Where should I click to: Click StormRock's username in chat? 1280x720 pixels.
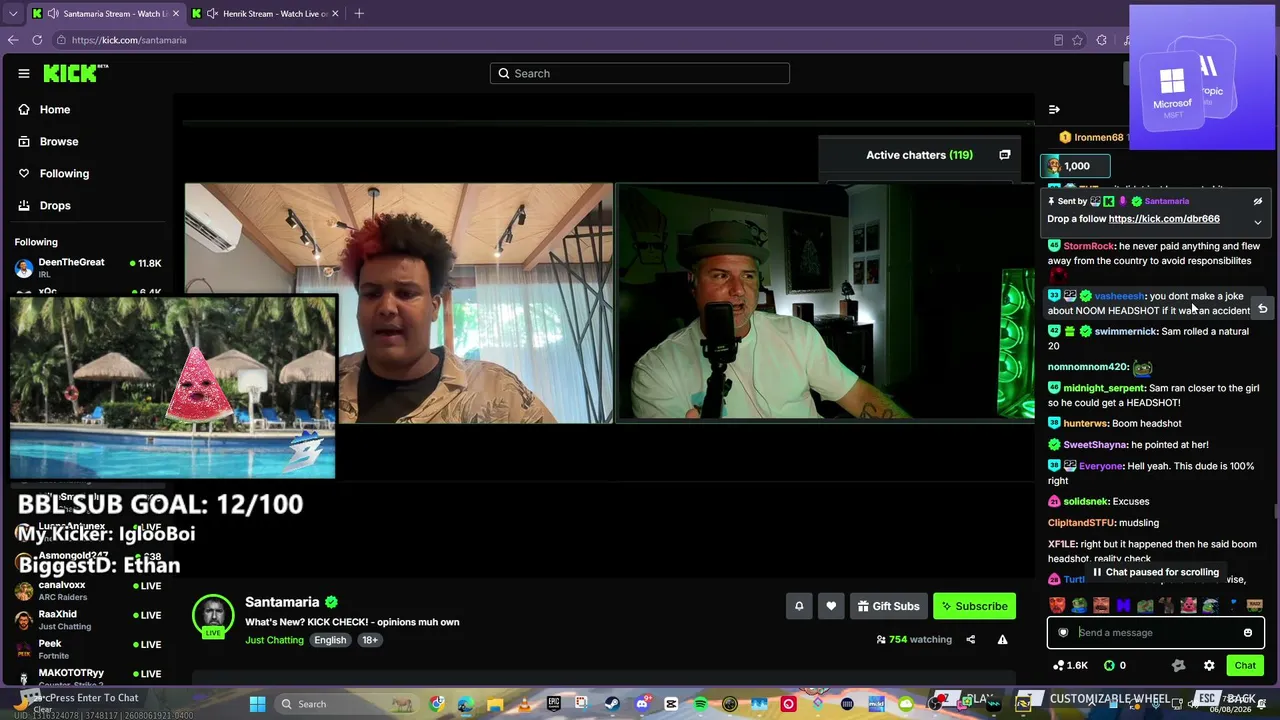point(1088,246)
